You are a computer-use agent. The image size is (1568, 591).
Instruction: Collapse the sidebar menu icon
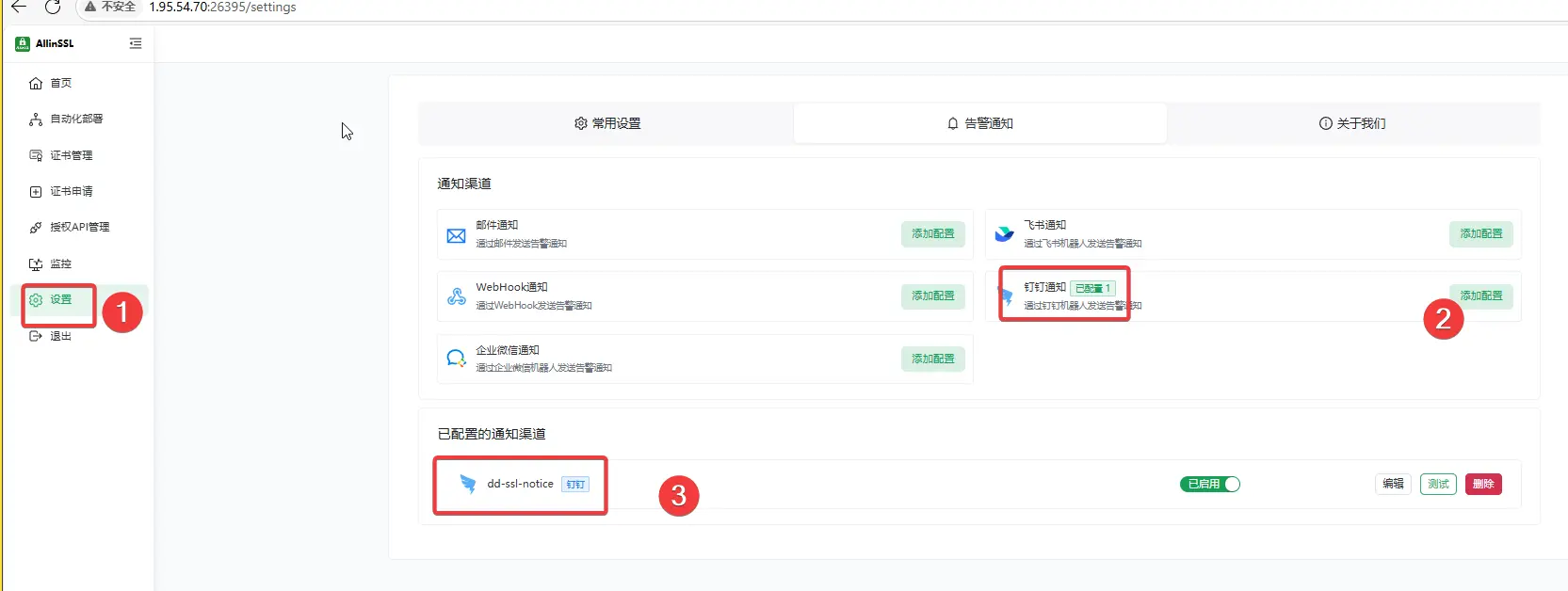[x=136, y=43]
